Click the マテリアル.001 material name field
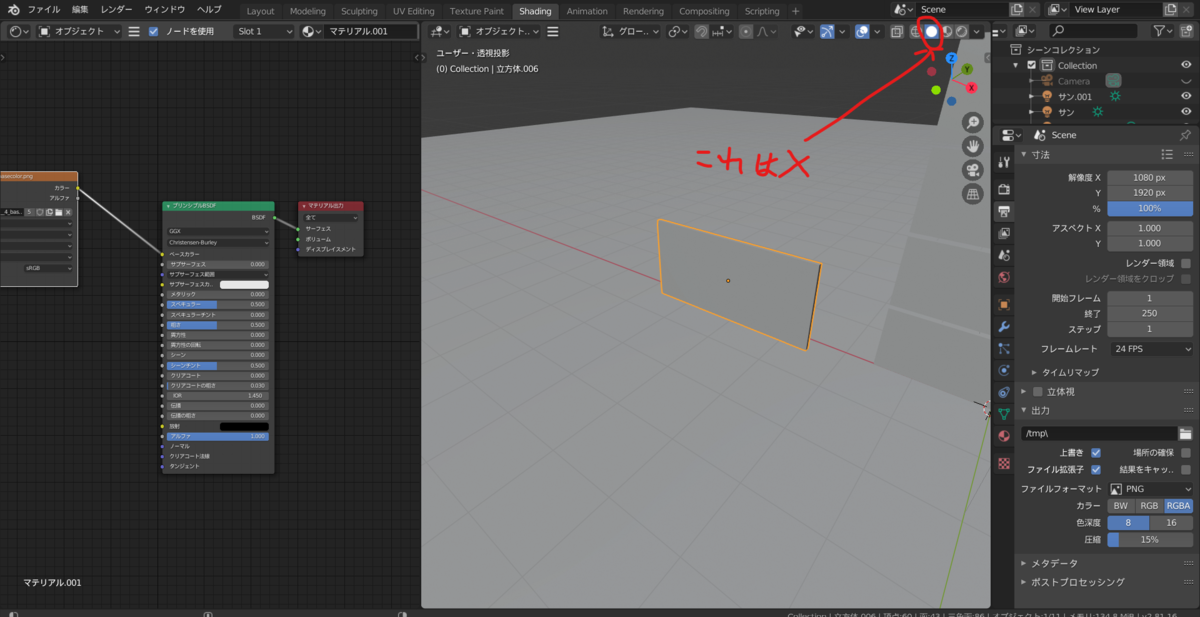Screen dimensions: 1200x617 pyautogui.click(x=370, y=31)
